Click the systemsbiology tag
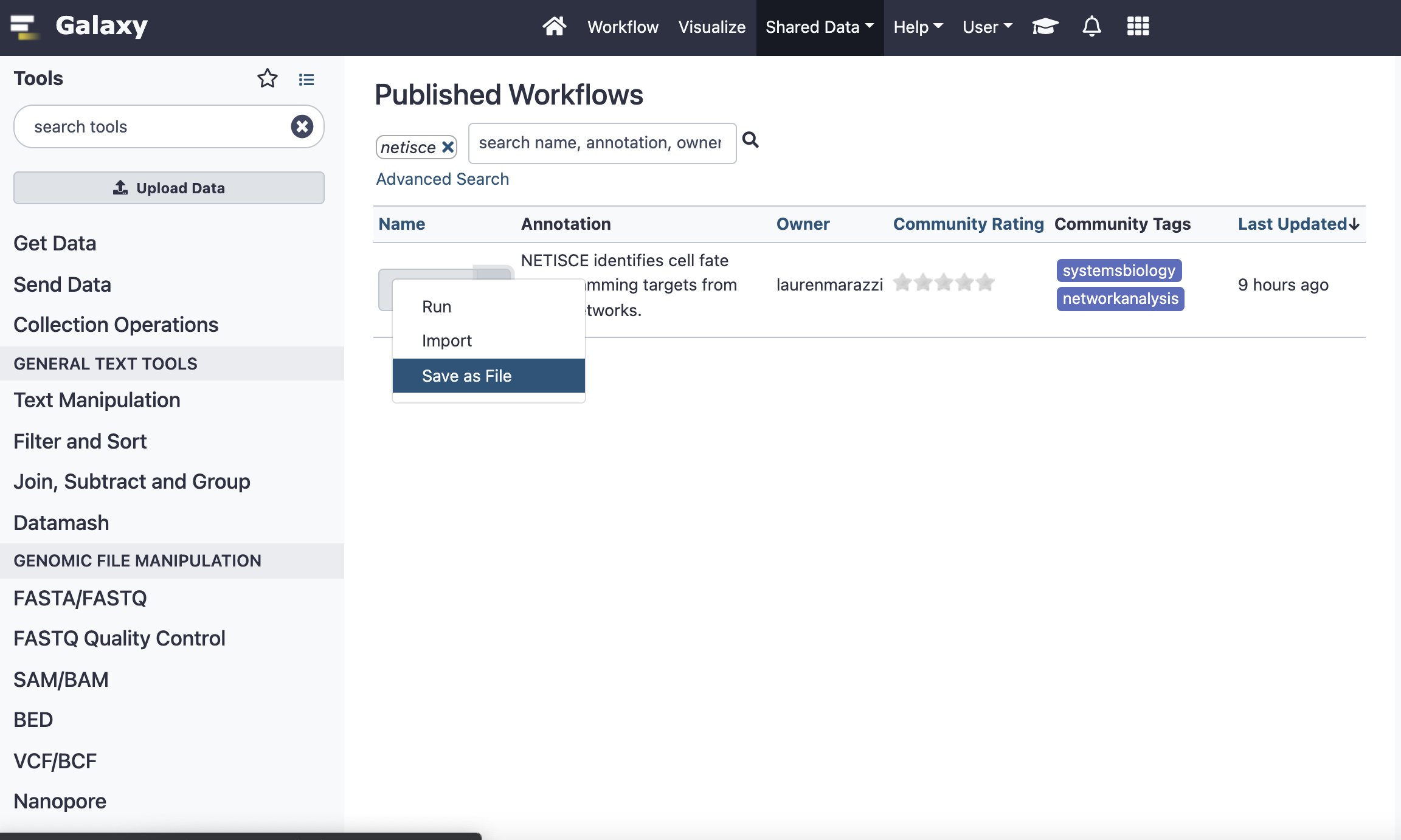Screen dimensions: 1401x840 (x=1119, y=270)
